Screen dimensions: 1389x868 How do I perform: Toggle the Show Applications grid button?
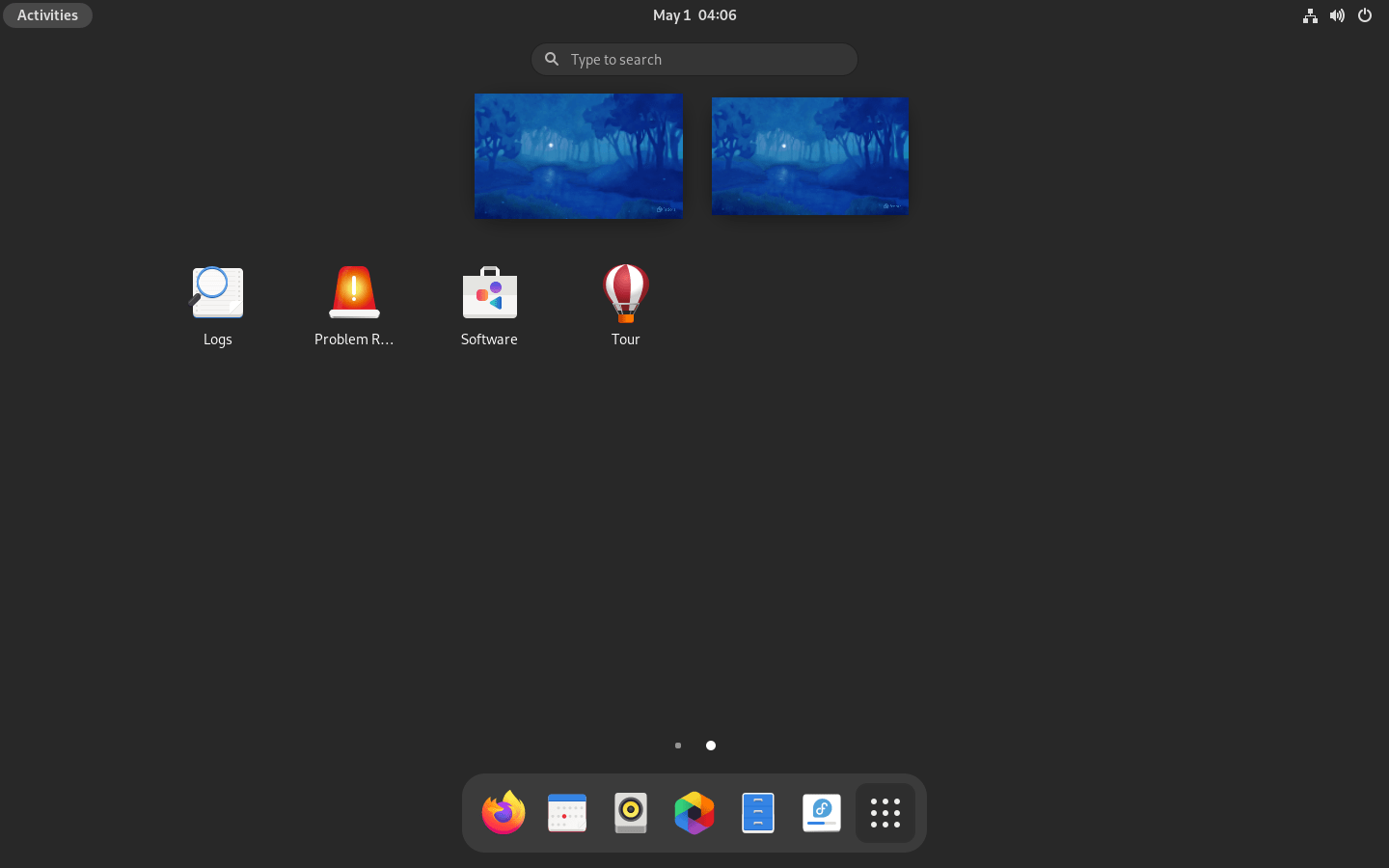(x=885, y=813)
